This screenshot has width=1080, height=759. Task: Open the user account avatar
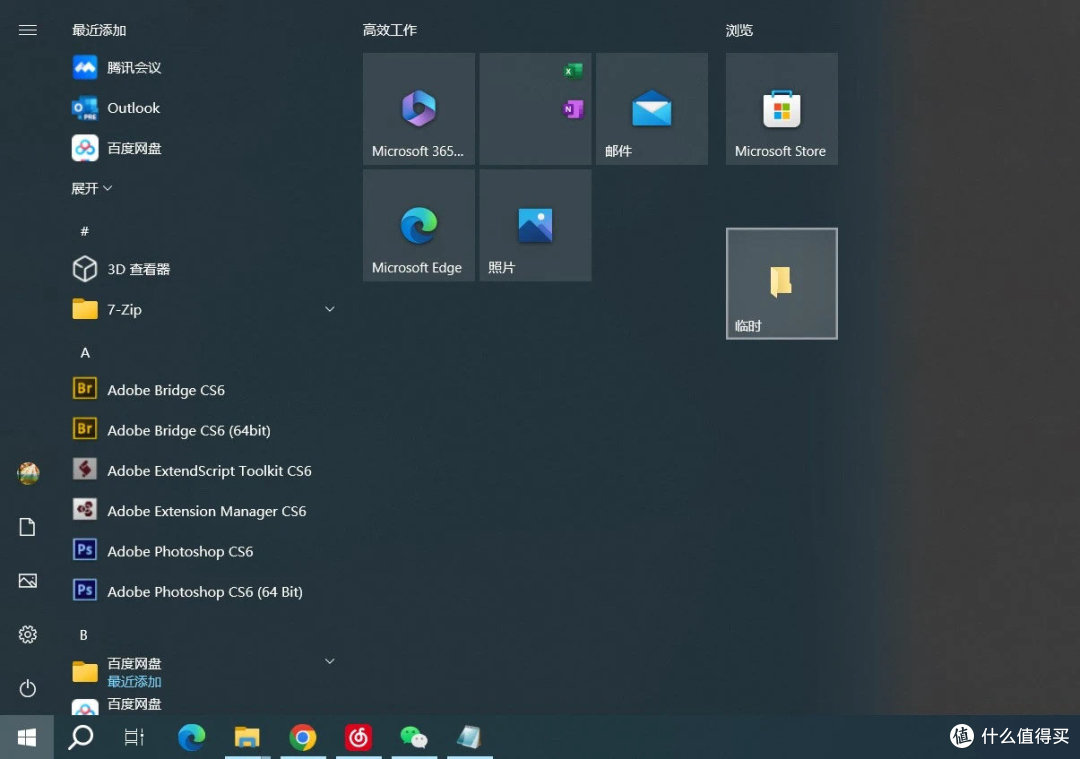28,473
